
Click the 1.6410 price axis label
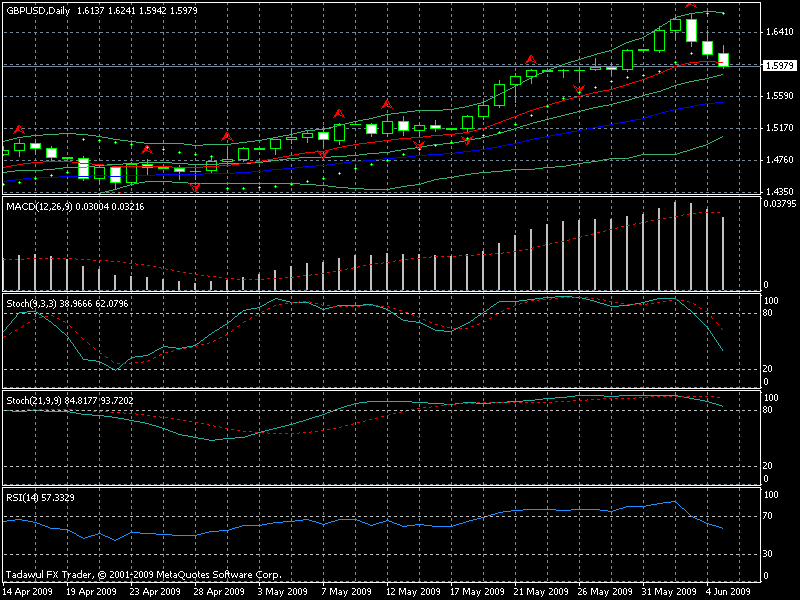tap(779, 32)
